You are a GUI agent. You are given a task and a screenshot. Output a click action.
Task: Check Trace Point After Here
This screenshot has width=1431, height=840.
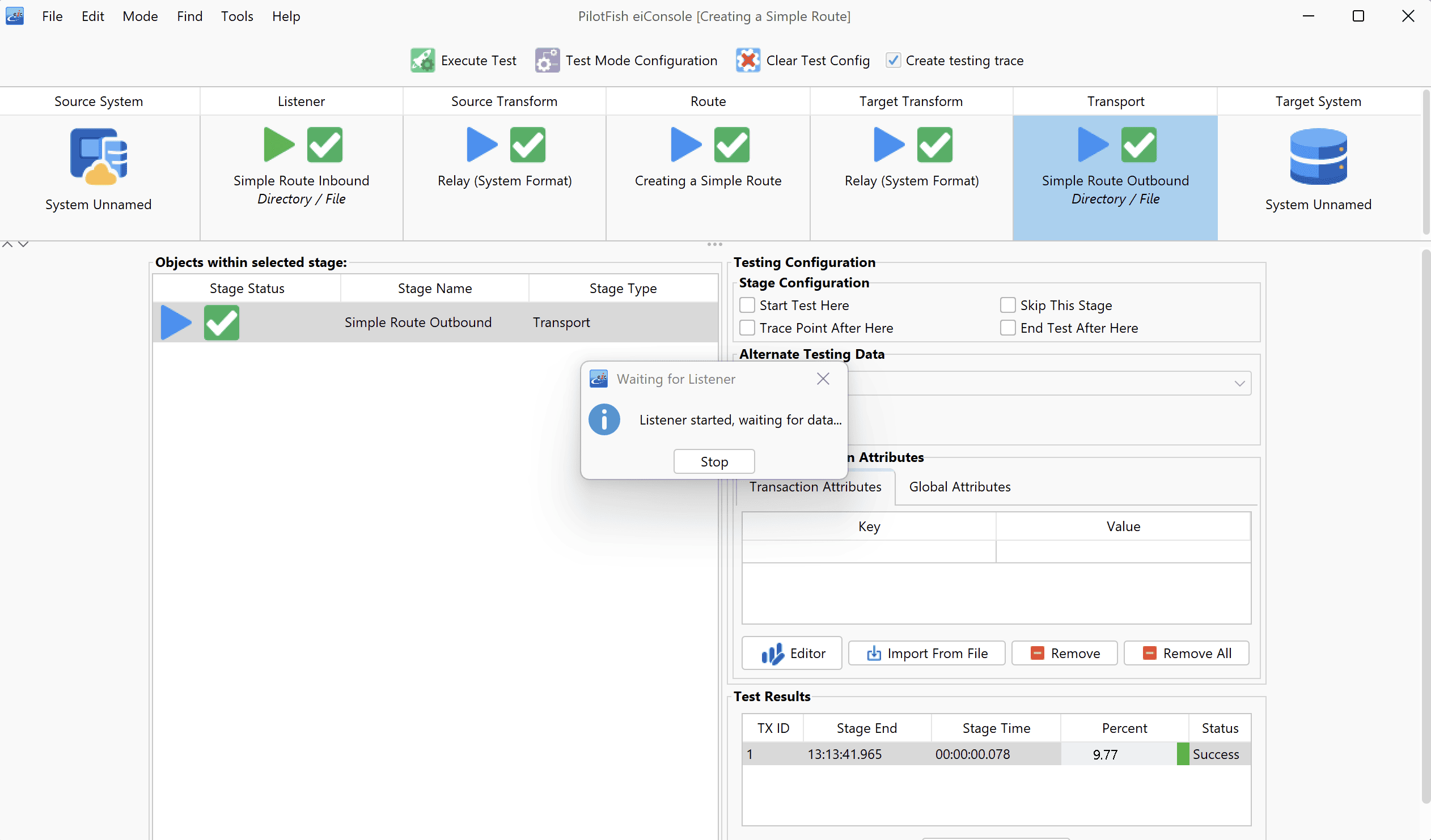[x=747, y=328]
